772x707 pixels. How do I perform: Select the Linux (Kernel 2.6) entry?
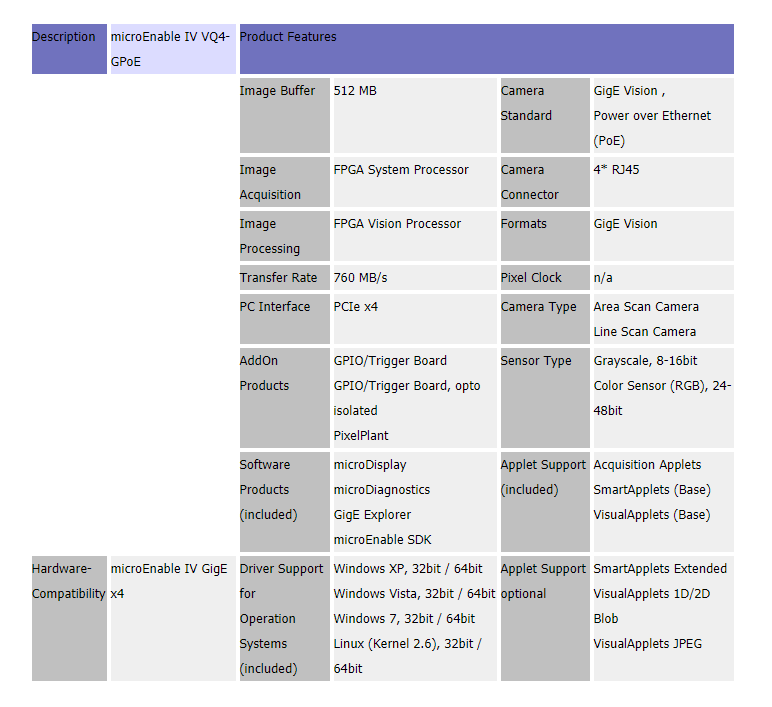click(407, 656)
